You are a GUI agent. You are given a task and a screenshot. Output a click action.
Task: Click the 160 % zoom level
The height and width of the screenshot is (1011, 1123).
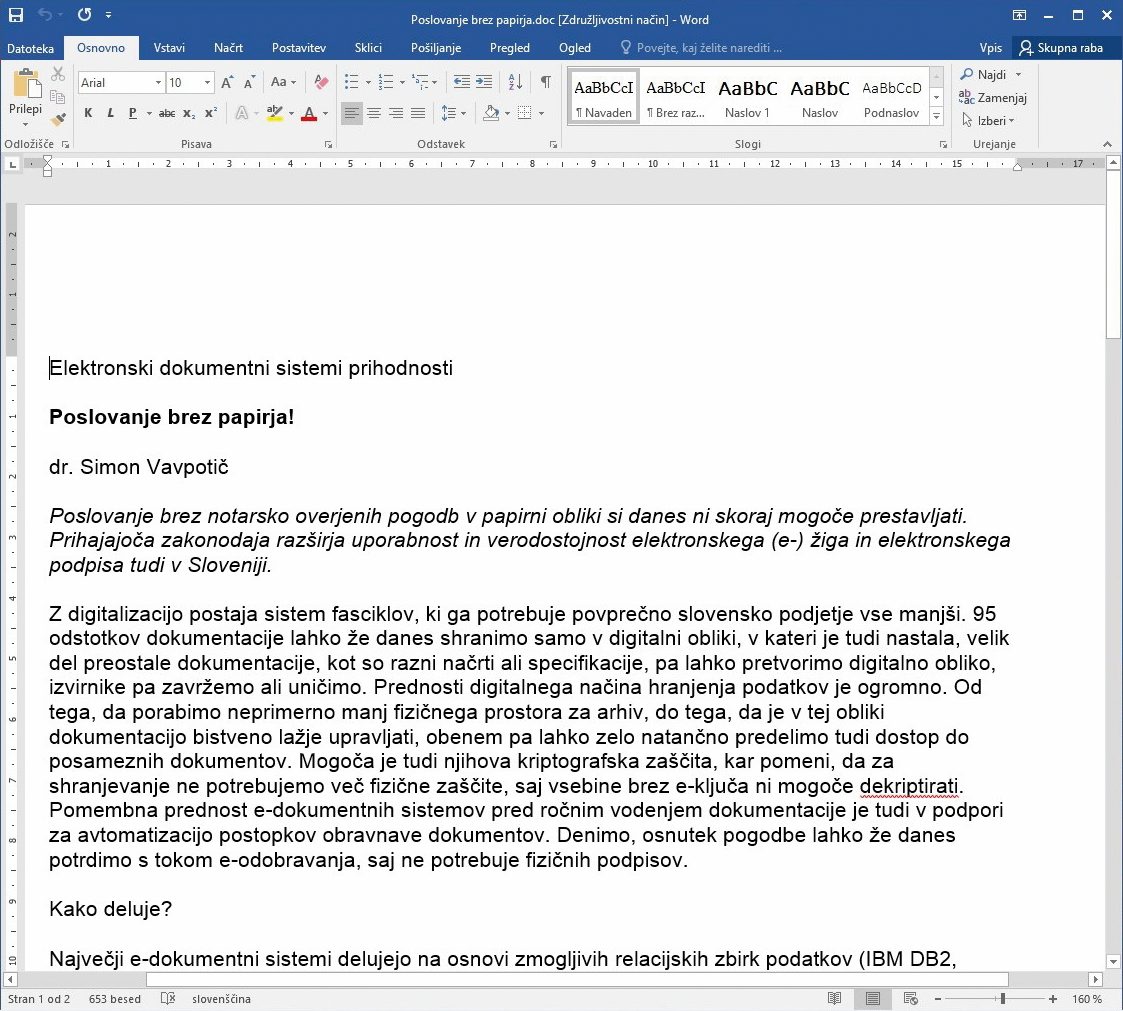click(1086, 999)
